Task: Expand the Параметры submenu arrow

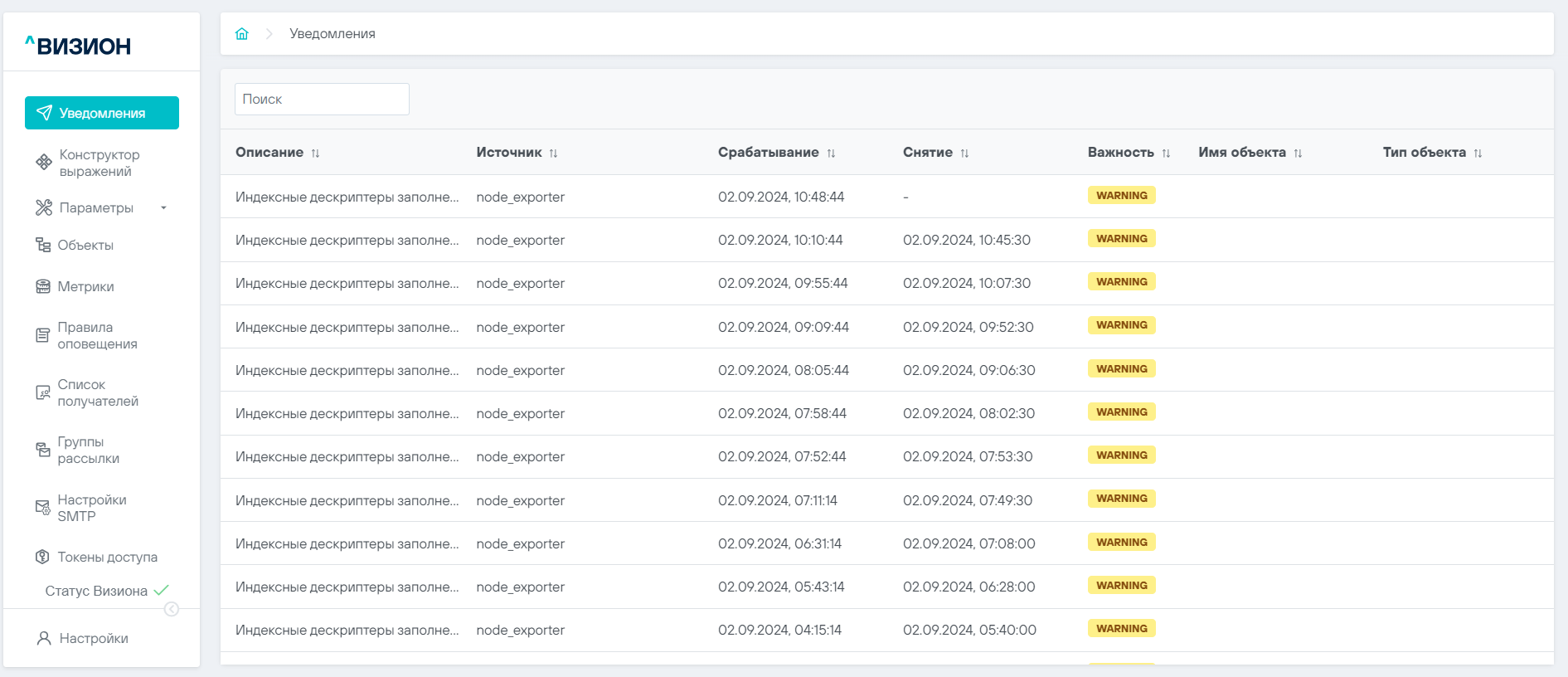Action: point(163,207)
